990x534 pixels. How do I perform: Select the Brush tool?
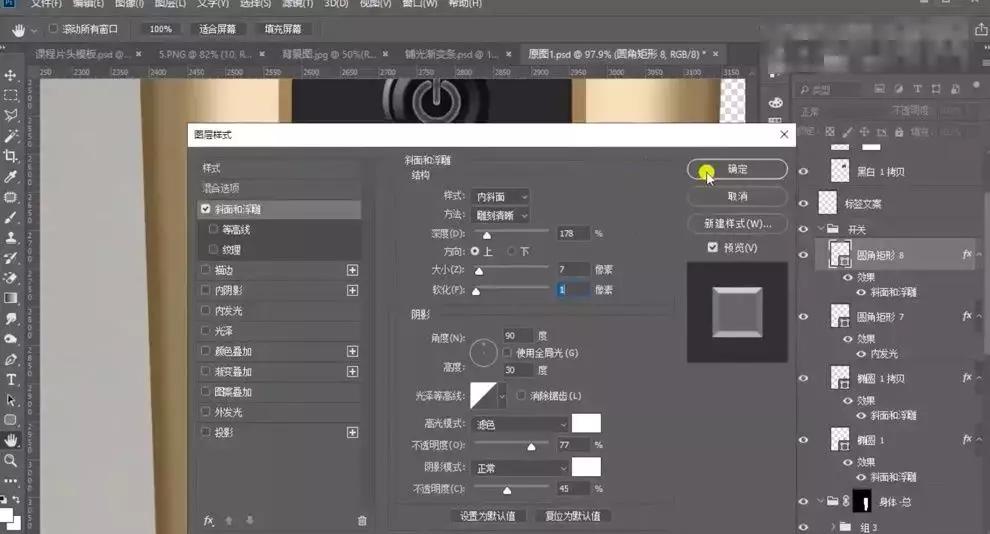[11, 218]
